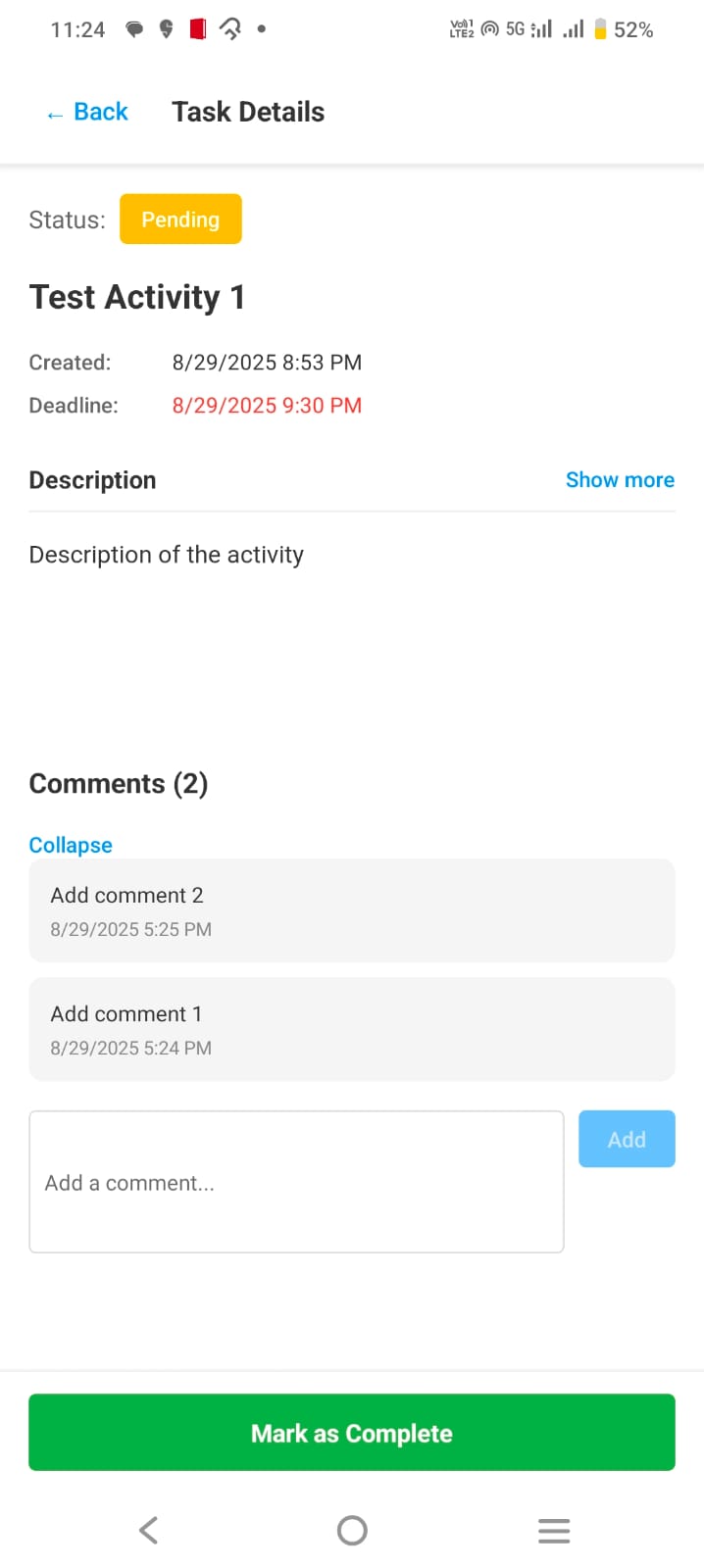Click Mark as Complete button
Screen dimensions: 704x1568
coord(352,1433)
